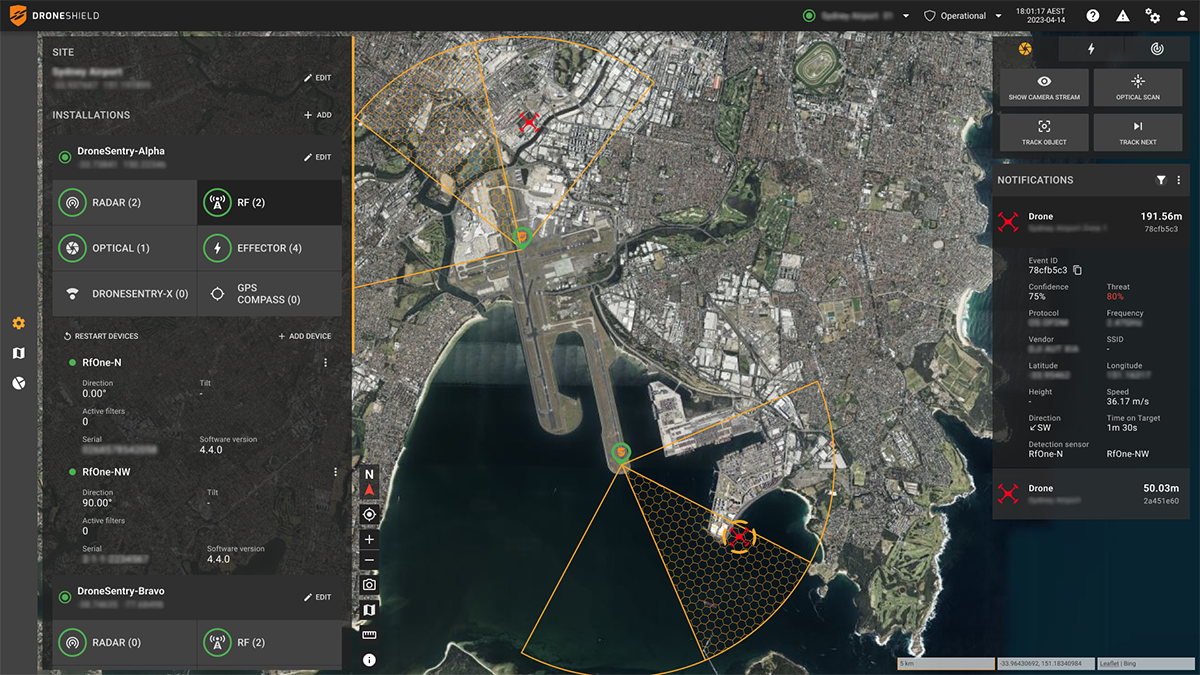1200x675 pixels.
Task: Open map layers icon on map toolbar
Action: pos(369,609)
